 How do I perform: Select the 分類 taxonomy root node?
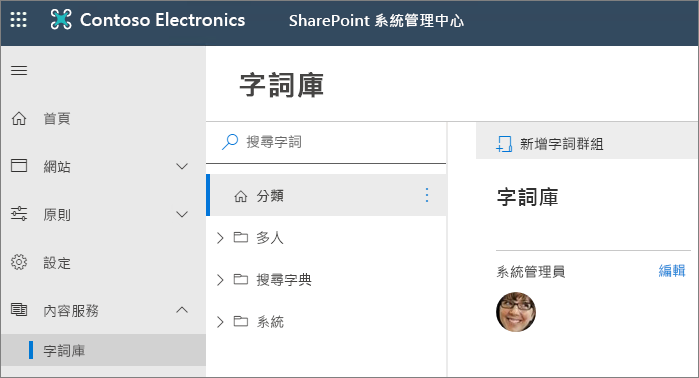point(326,195)
